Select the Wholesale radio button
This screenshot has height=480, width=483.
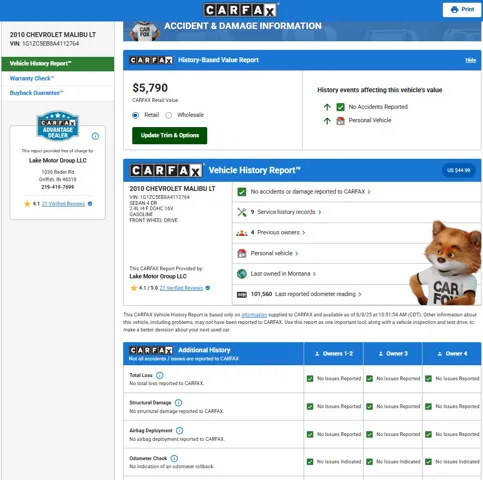pyautogui.click(x=169, y=115)
